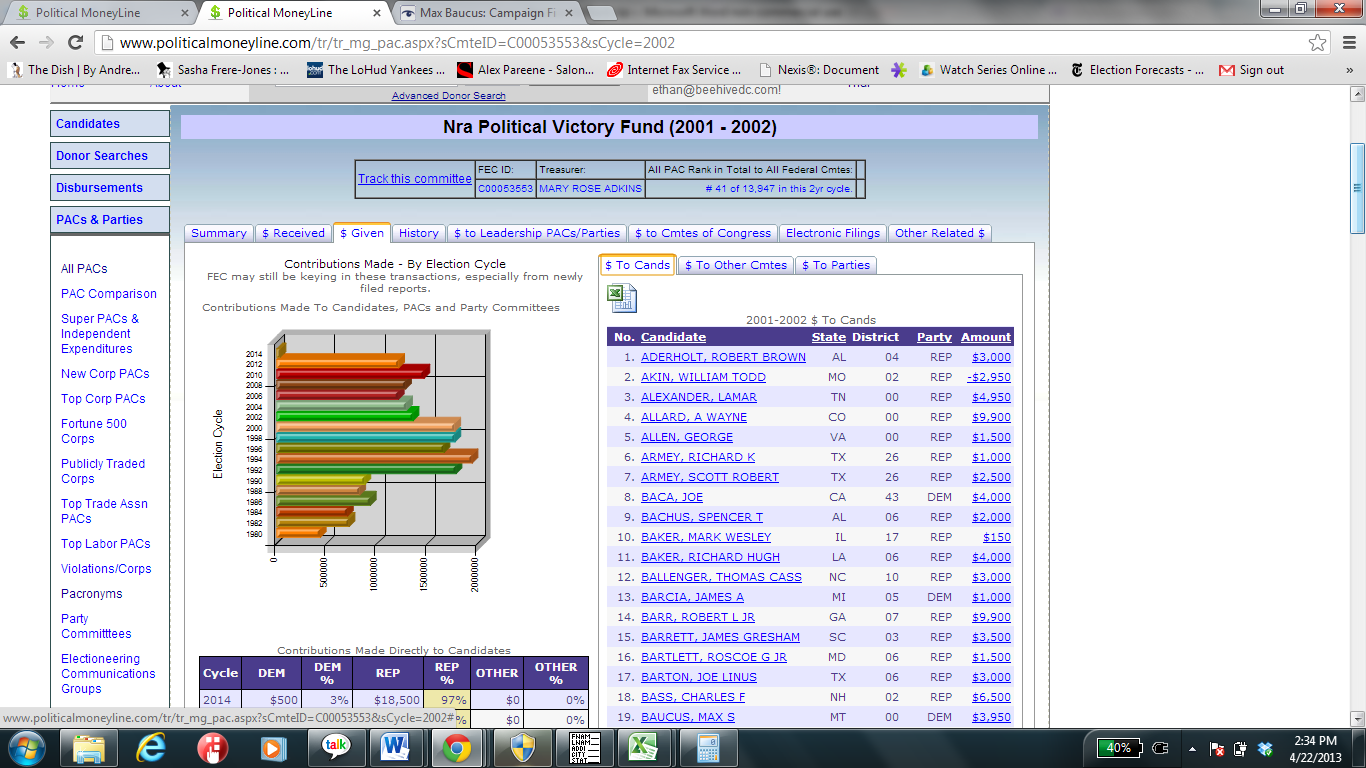The image size is (1366, 768).
Task: Click the Disbursements sidebar button
Action: click(x=110, y=188)
